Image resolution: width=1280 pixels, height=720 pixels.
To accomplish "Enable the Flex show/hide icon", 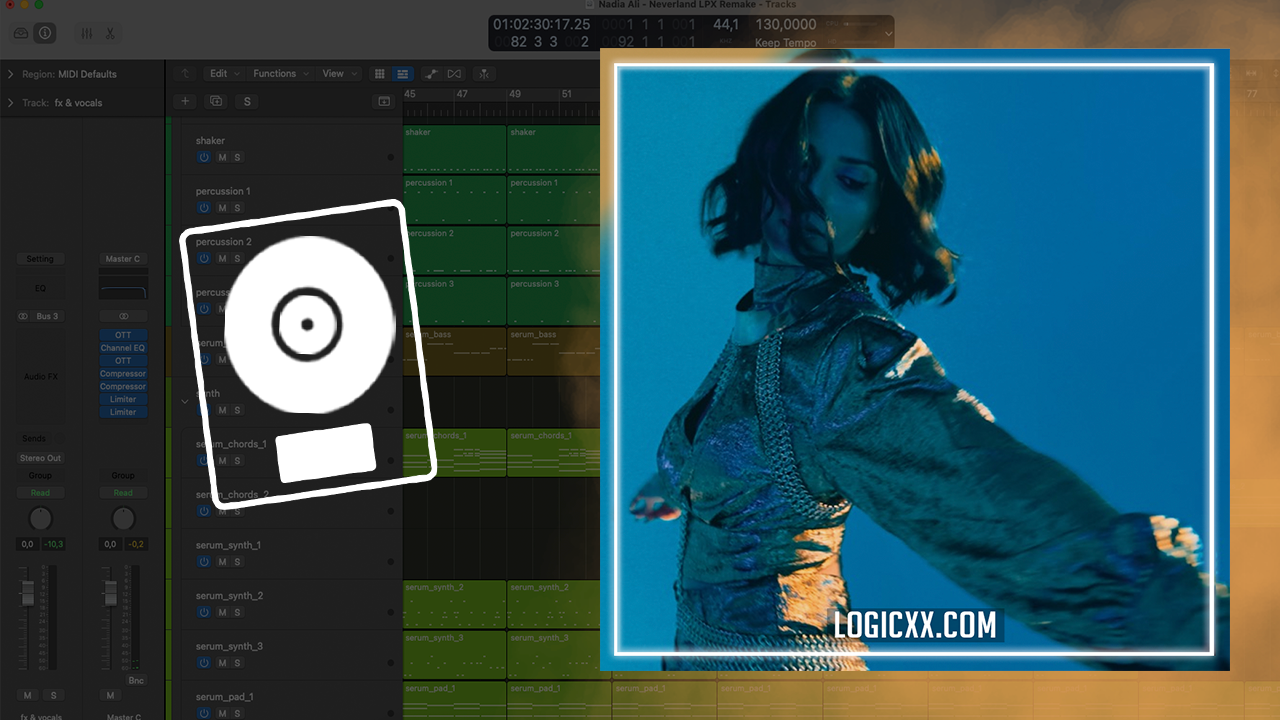I will pyautogui.click(x=455, y=73).
